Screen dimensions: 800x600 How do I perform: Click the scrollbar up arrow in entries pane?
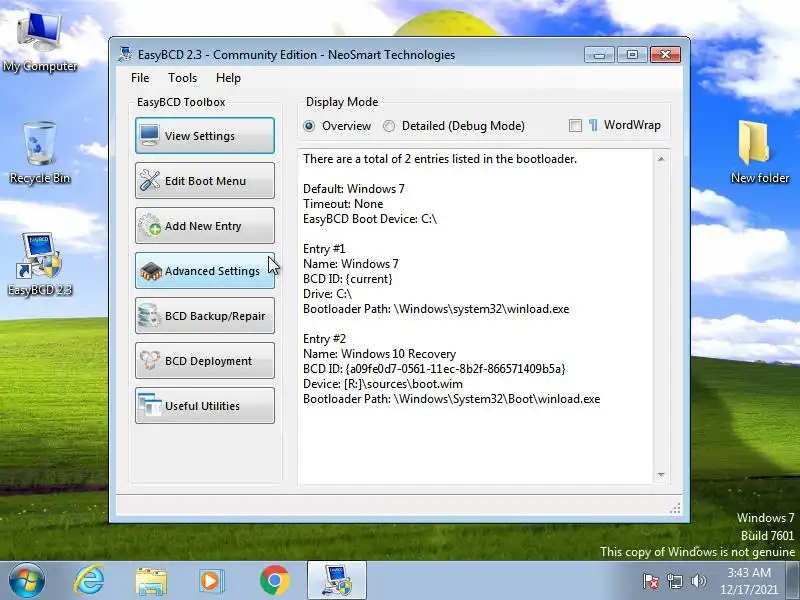pyautogui.click(x=661, y=159)
